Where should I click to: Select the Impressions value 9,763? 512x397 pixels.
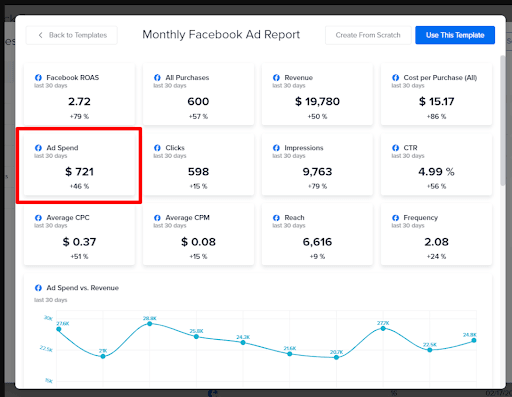[317, 172]
